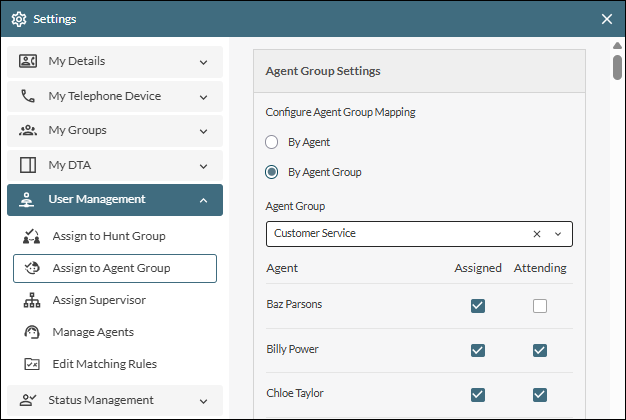Clear the Customer Service selection with X
The image size is (626, 420).
537,234
